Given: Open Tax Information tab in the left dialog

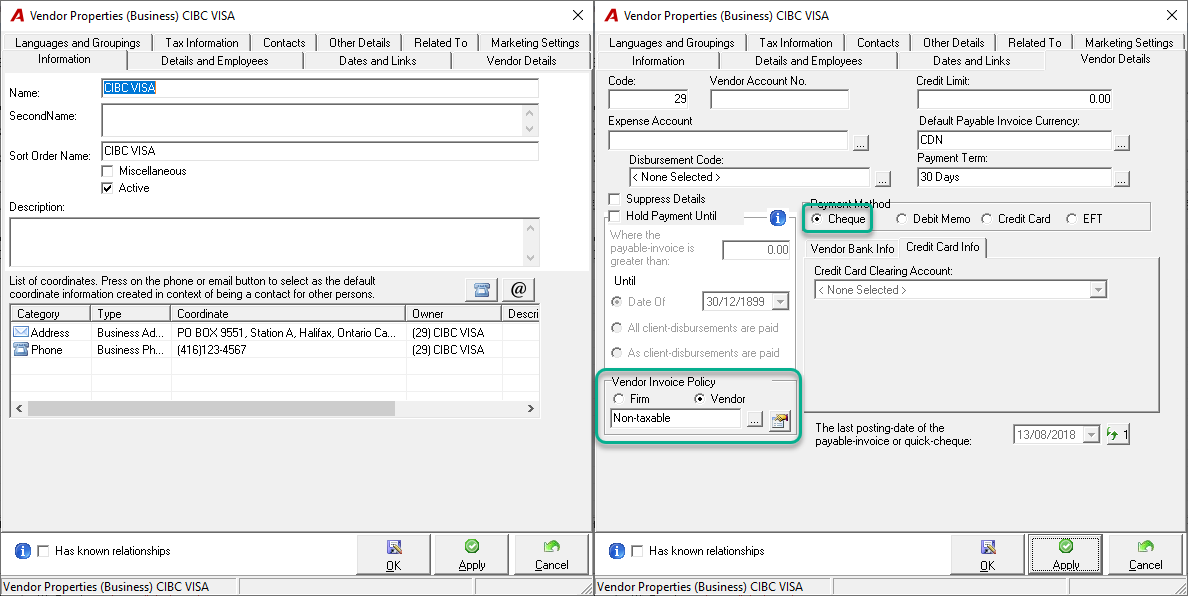Looking at the screenshot, I should point(202,42).
